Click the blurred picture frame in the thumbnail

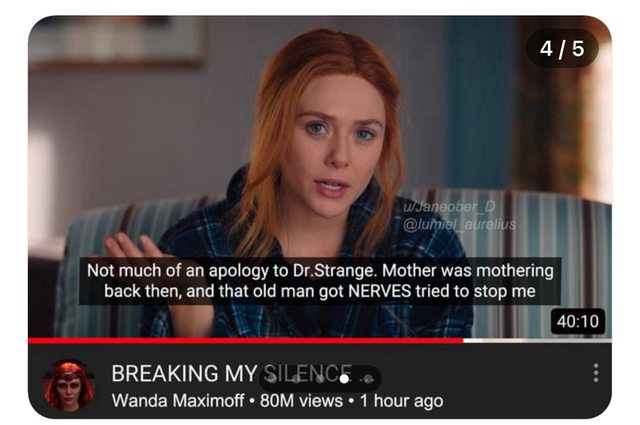pos(116,41)
